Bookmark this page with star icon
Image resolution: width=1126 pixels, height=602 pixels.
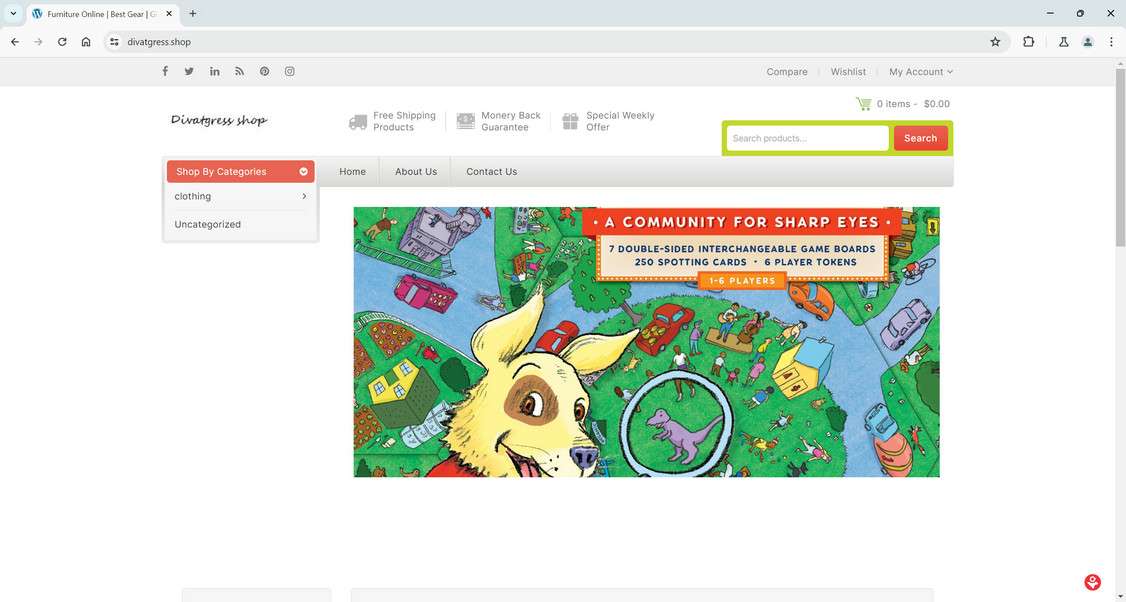coord(995,42)
